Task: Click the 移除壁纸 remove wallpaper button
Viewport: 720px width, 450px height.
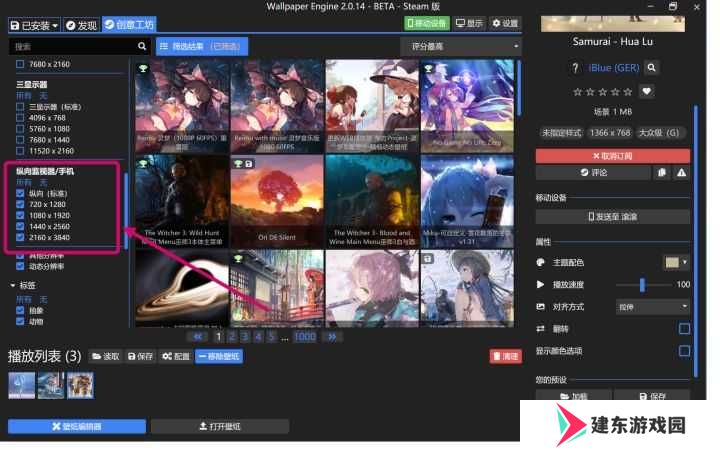Action: click(x=219, y=356)
